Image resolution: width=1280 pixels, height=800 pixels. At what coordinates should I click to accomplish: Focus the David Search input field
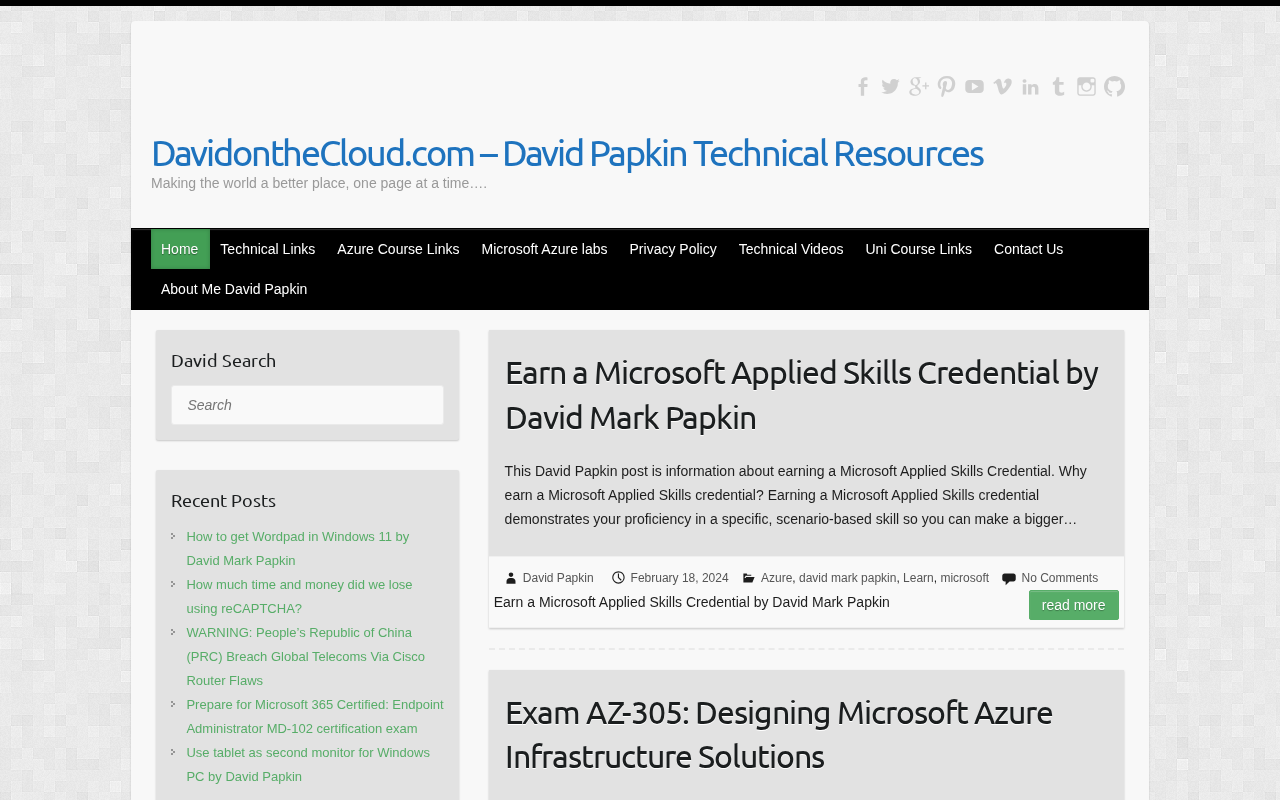[307, 405]
